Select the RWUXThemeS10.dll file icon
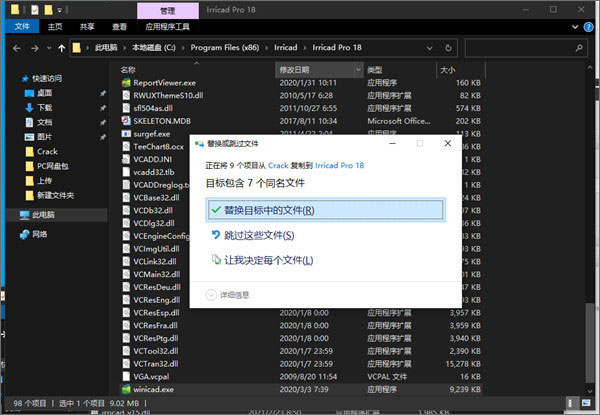Image resolution: width=600 pixels, height=415 pixels. click(x=126, y=95)
